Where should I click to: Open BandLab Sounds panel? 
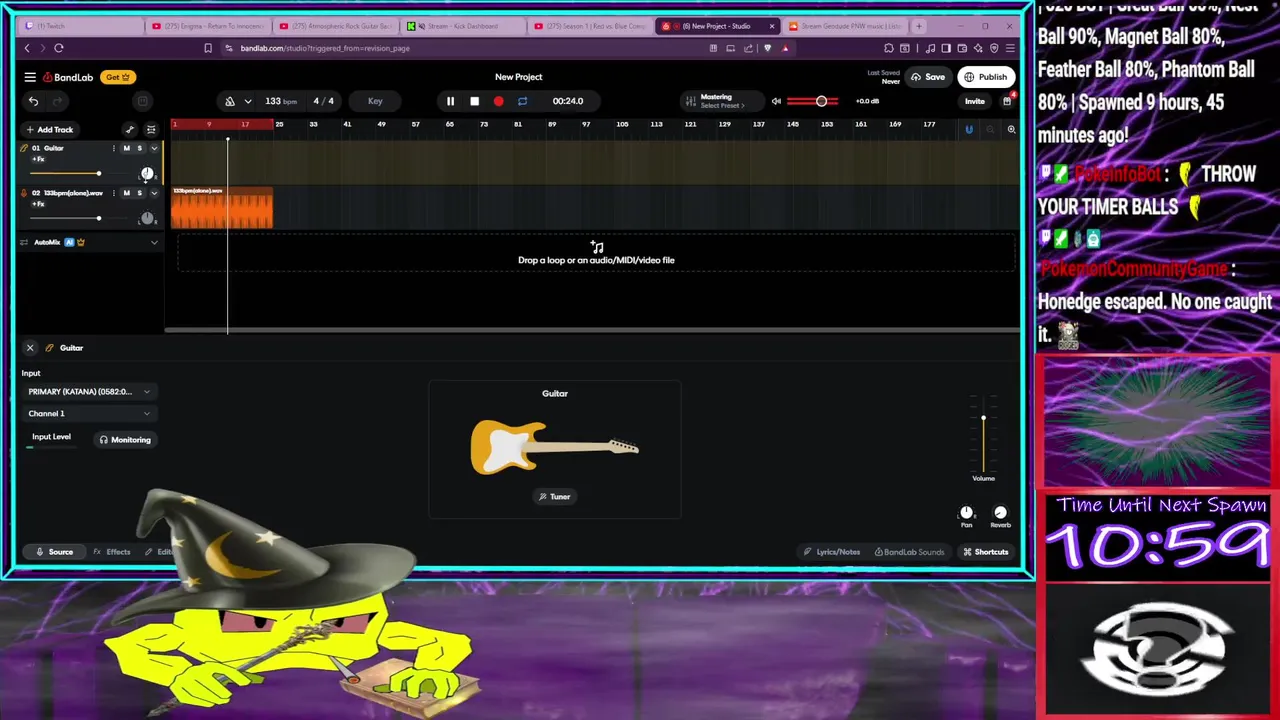pos(910,552)
